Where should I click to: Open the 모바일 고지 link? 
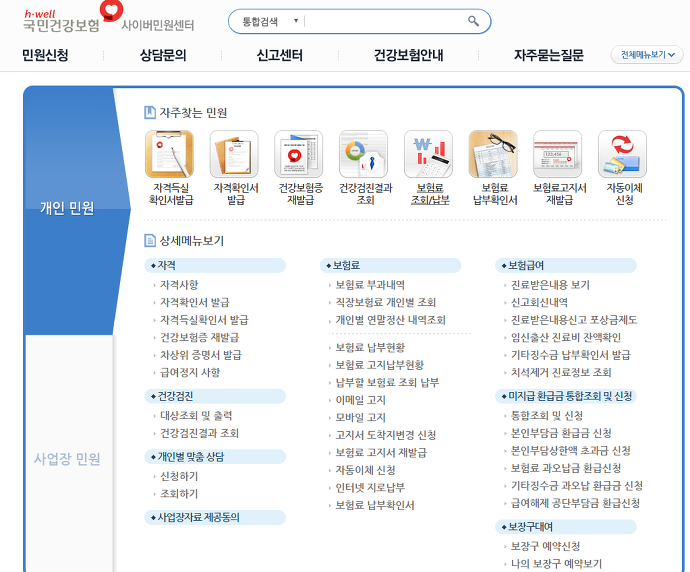click(360, 418)
